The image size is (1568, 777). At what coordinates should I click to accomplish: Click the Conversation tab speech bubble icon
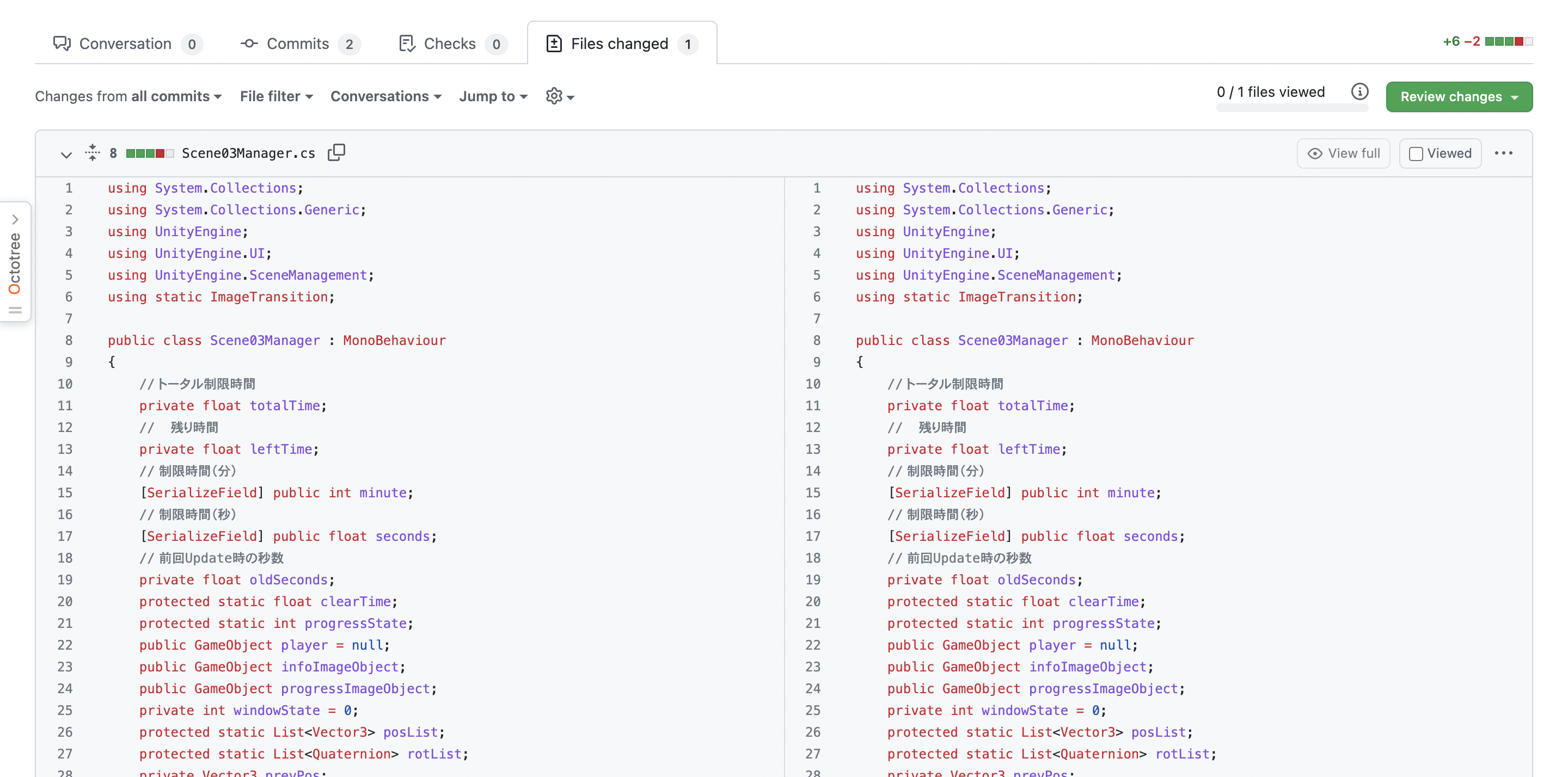coord(62,43)
